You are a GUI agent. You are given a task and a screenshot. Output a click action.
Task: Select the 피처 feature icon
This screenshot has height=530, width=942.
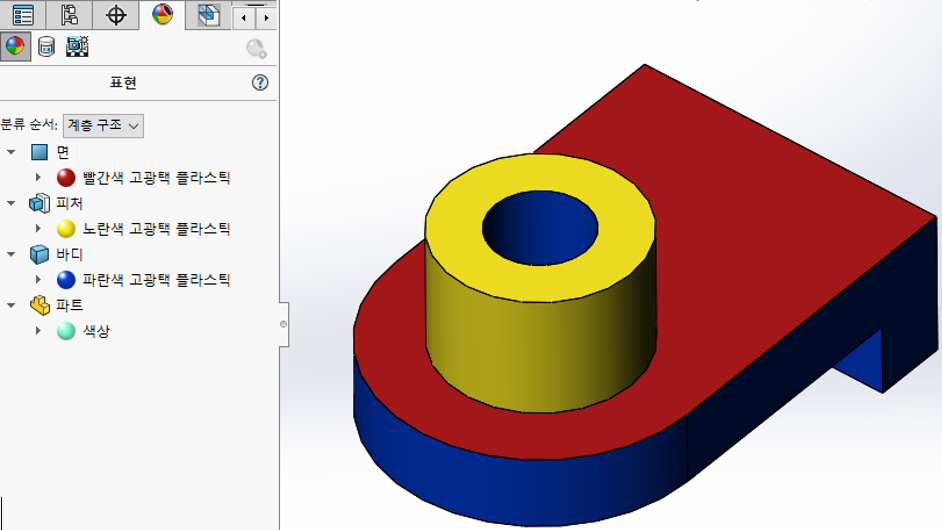(40, 203)
